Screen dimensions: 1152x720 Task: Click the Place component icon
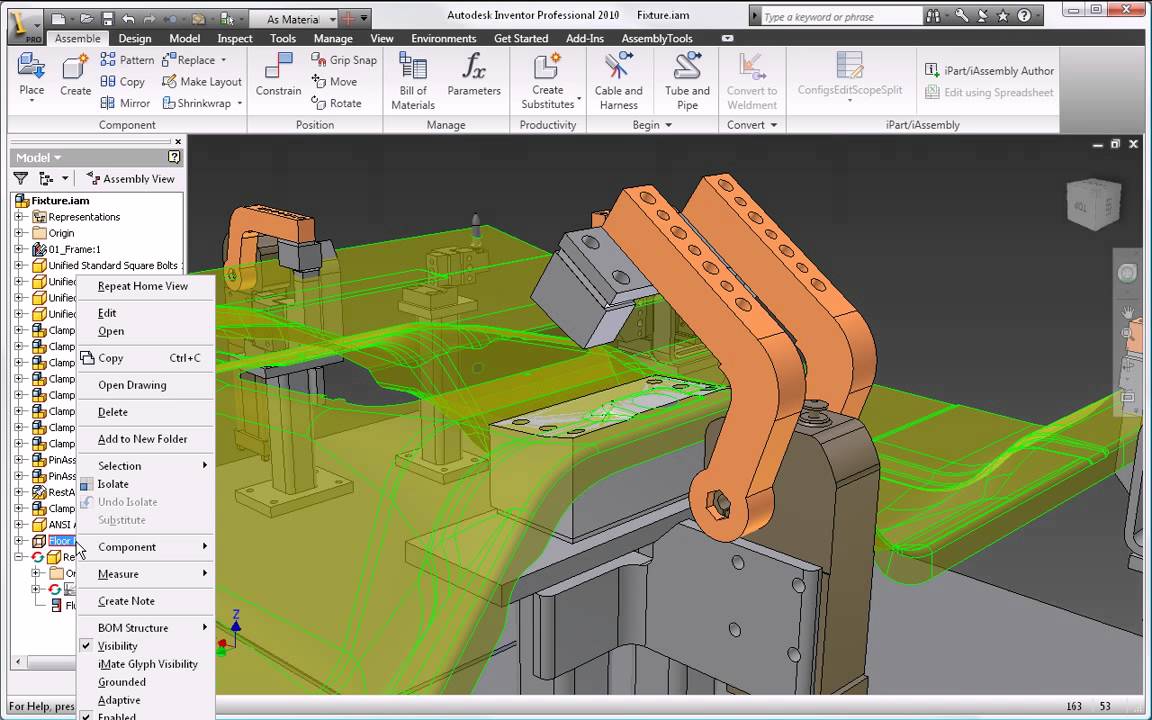click(x=31, y=68)
